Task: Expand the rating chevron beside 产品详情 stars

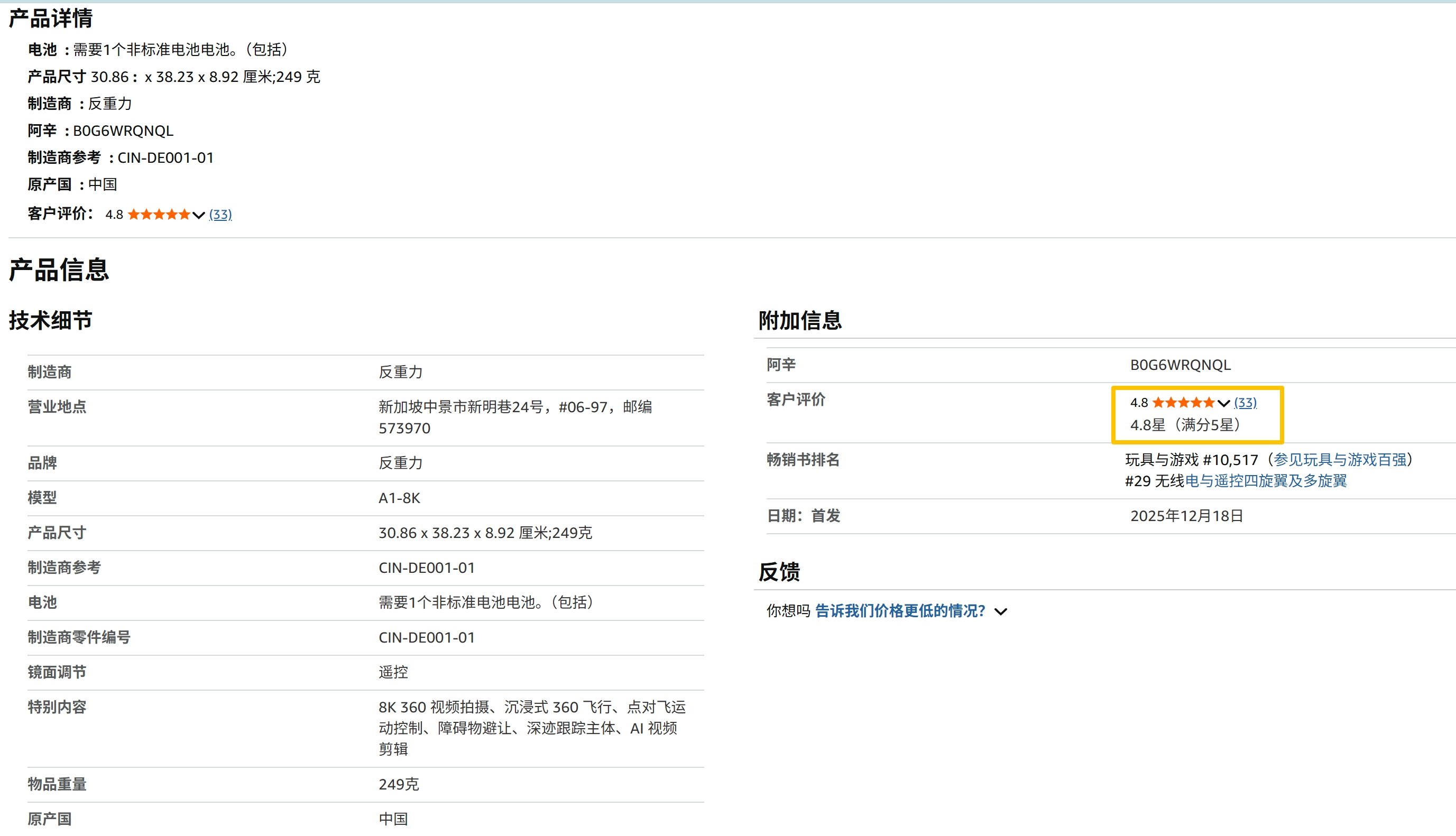Action: (199, 215)
